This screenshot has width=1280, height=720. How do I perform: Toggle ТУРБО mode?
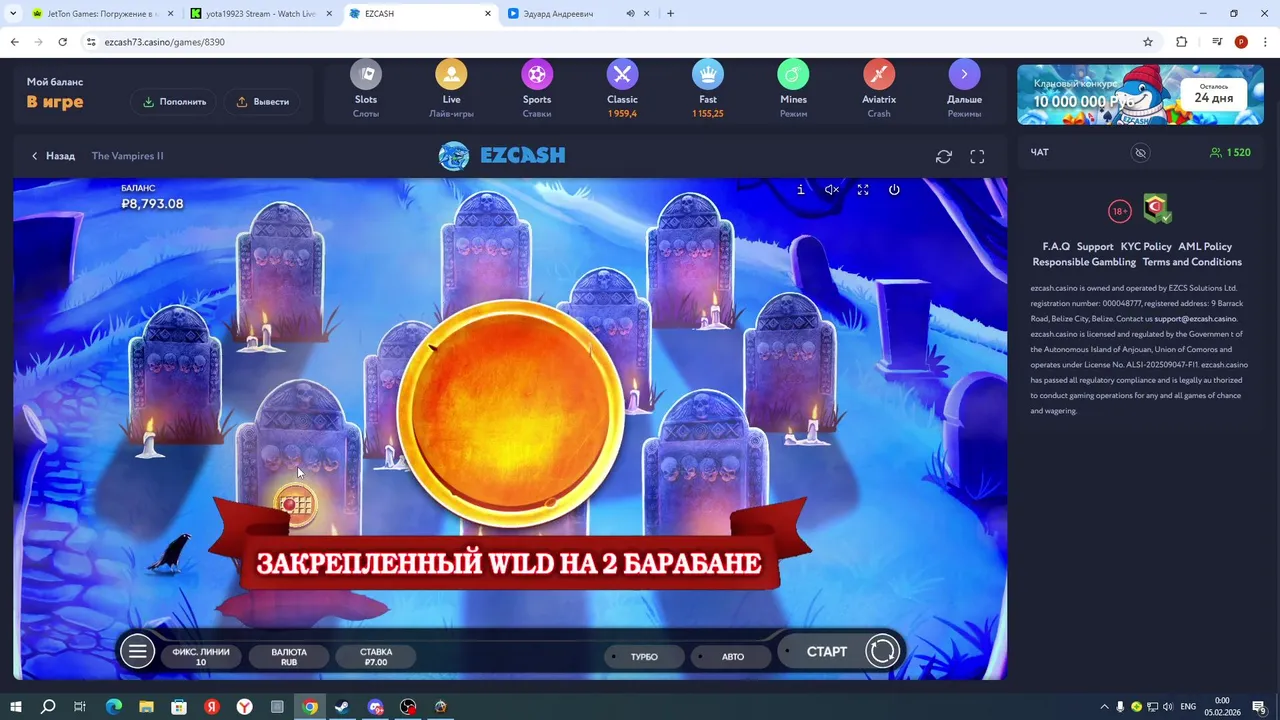tap(645, 657)
